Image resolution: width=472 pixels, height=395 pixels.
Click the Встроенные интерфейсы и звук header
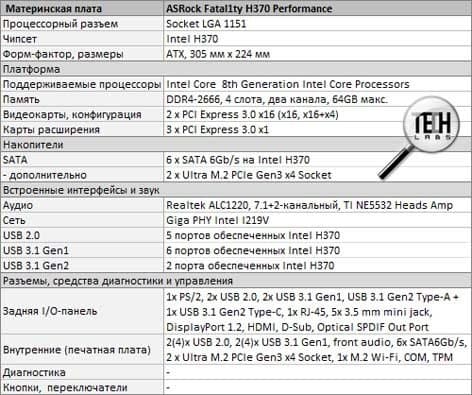tap(81, 190)
